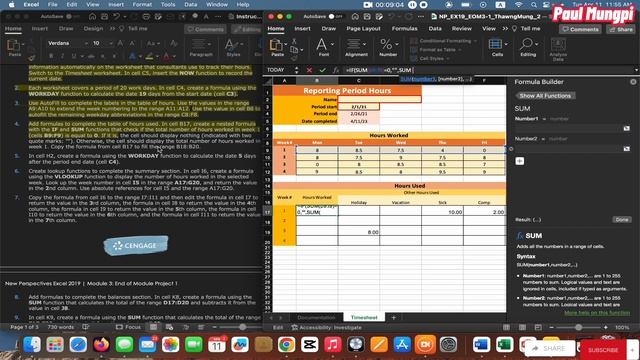Switch Excel to Page Layout view in status bar
The width and height of the screenshot is (640, 360).
point(522,327)
